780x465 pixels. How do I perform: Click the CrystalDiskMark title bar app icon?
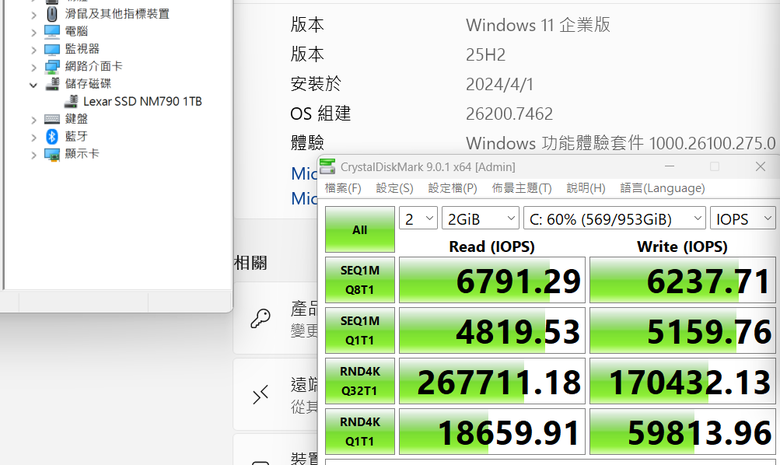click(327, 167)
